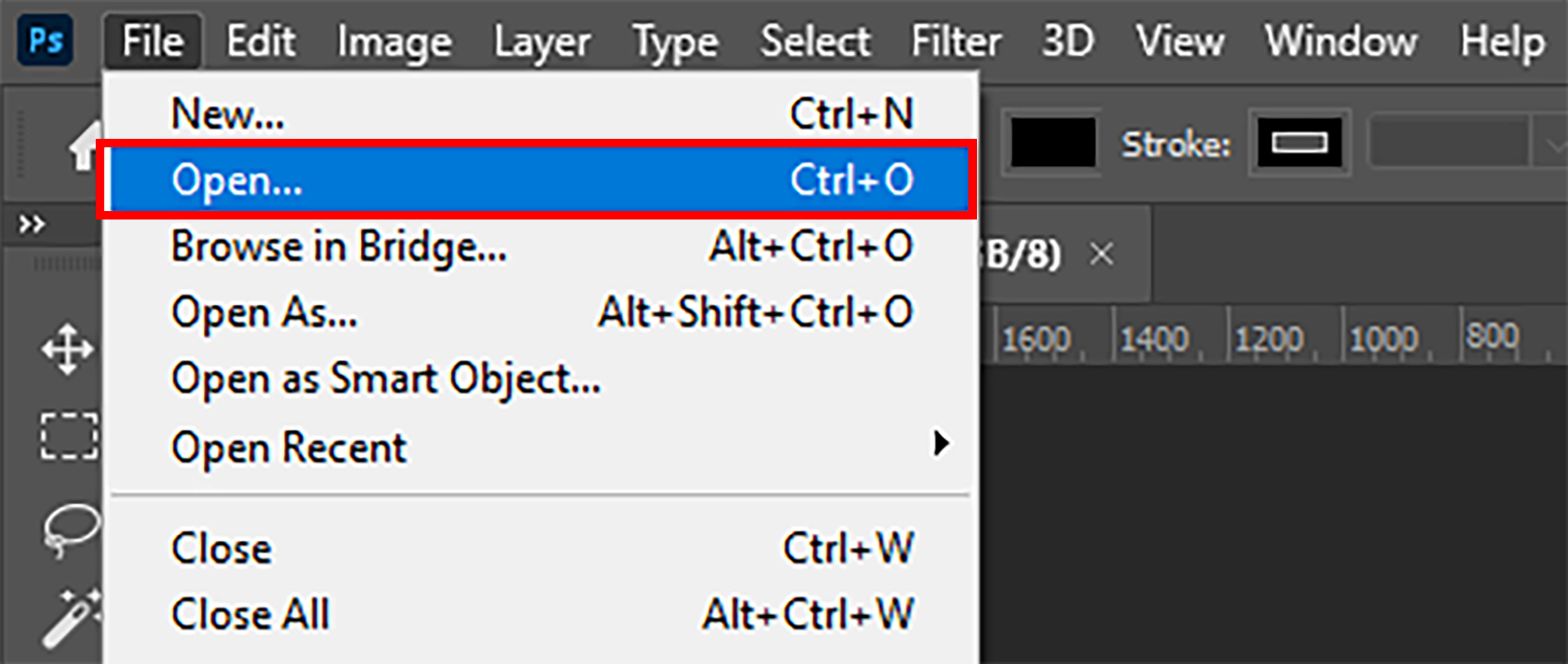Expand the toolbar with double-arrow icon

coord(31,225)
